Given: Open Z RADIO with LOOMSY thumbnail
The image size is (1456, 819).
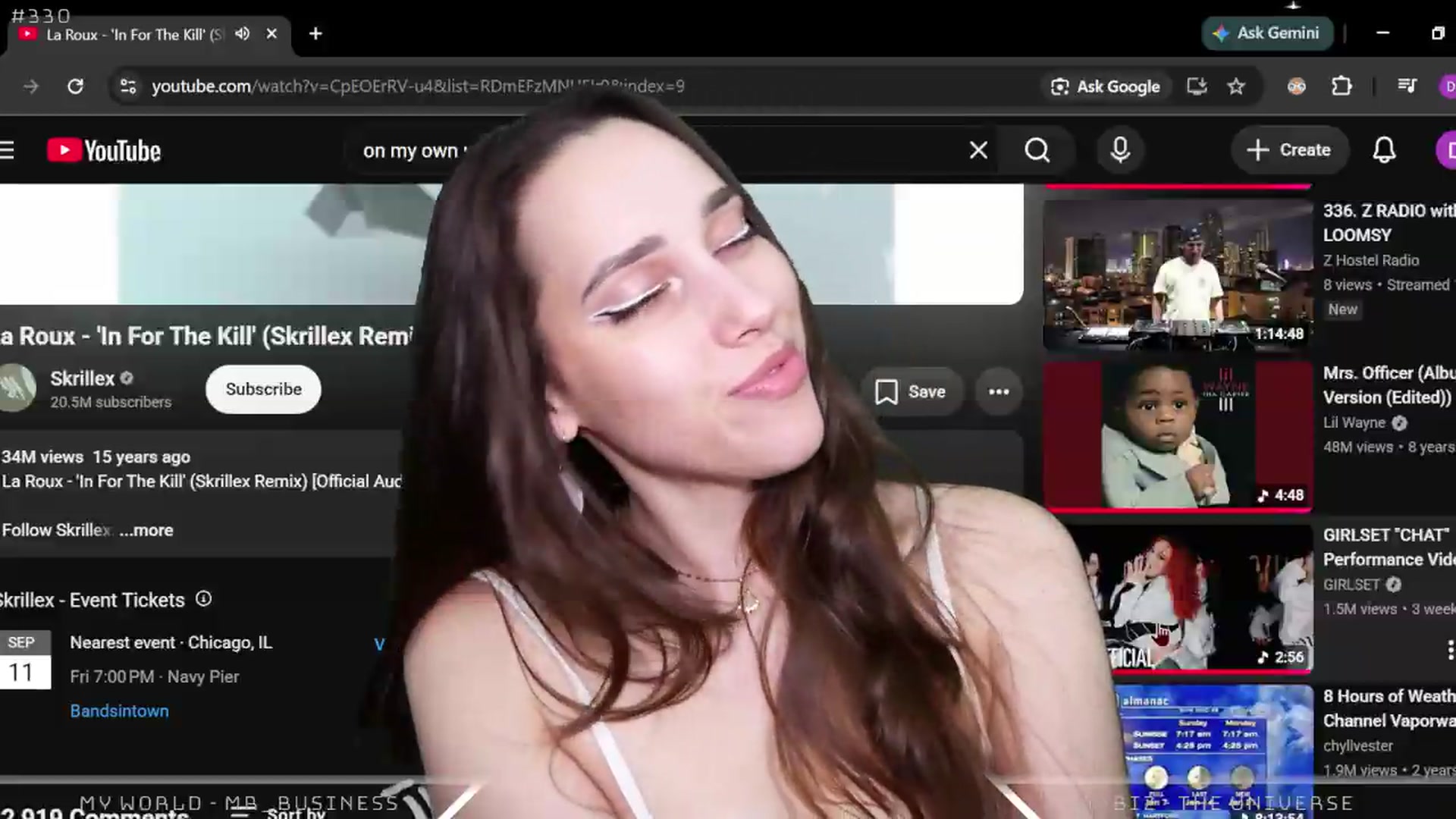Looking at the screenshot, I should click(1178, 275).
